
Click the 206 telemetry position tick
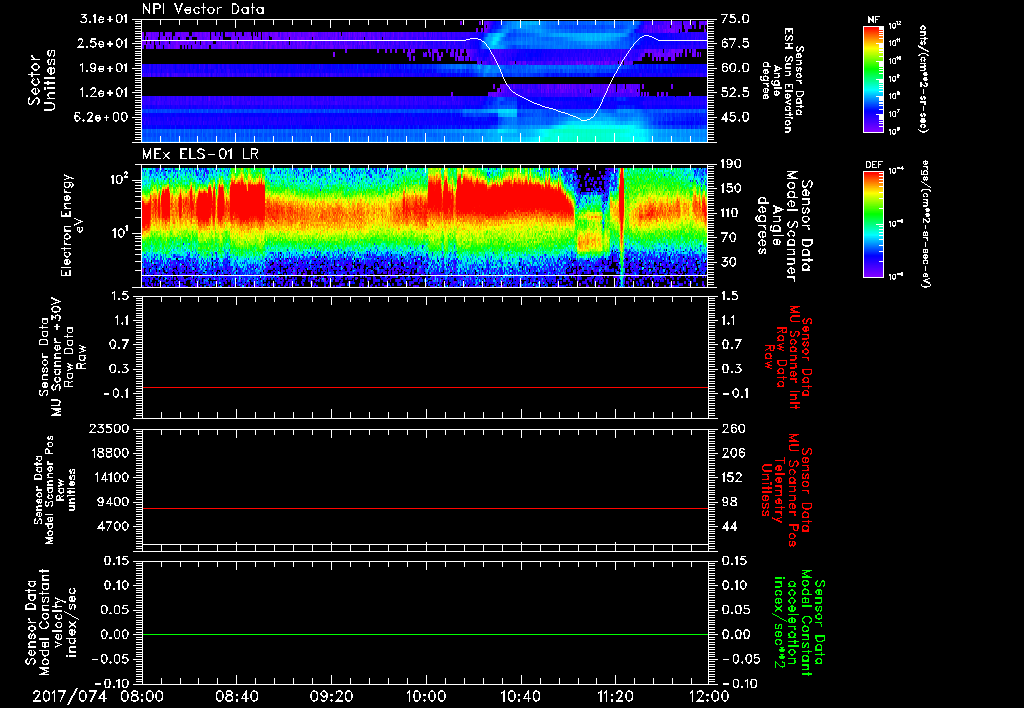(732, 453)
